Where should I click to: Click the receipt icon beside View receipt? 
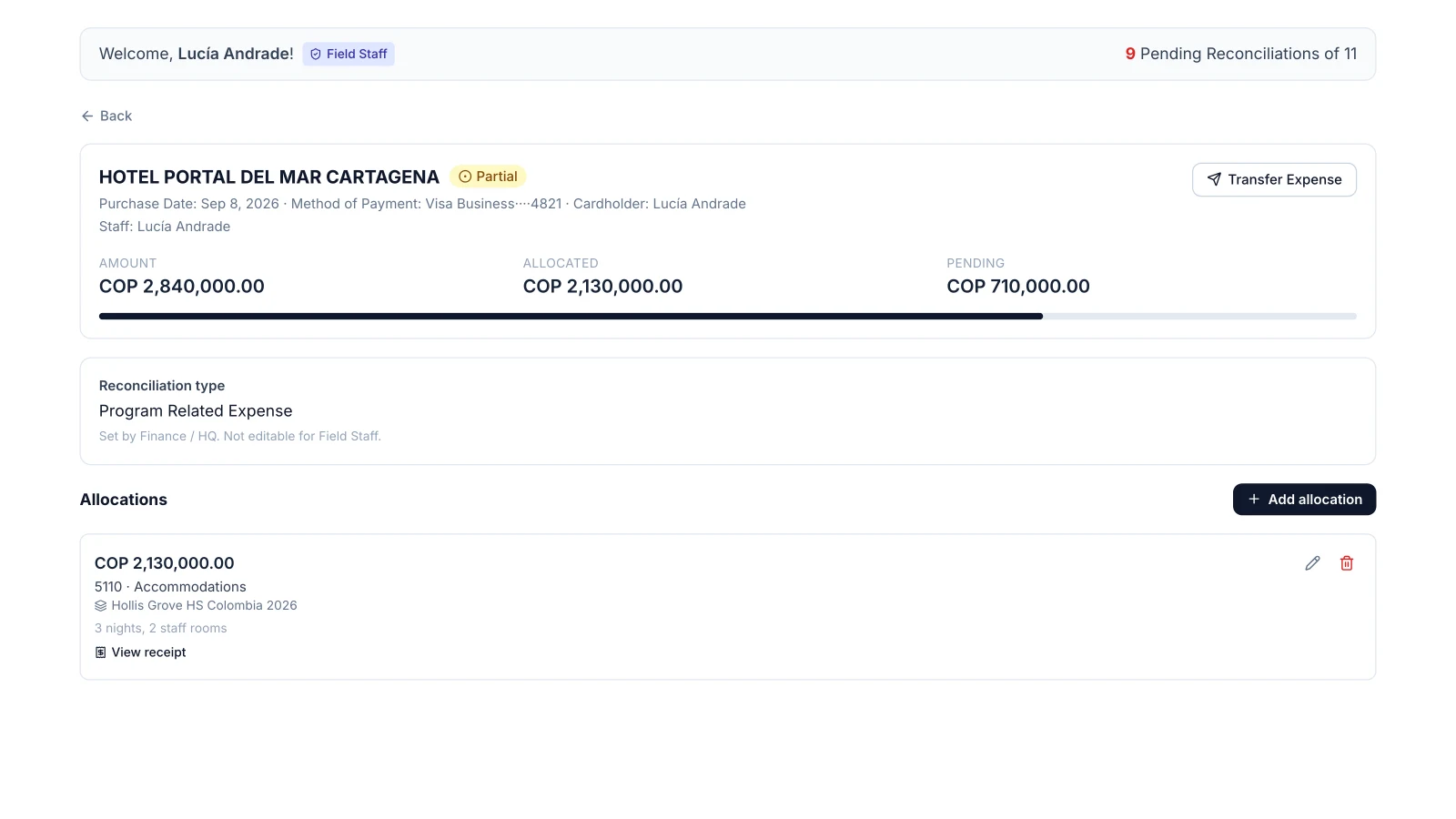(101, 652)
